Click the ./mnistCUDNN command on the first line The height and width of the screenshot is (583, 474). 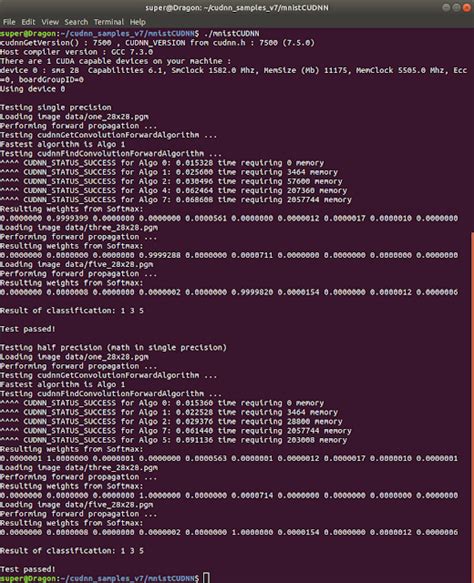[x=231, y=33]
